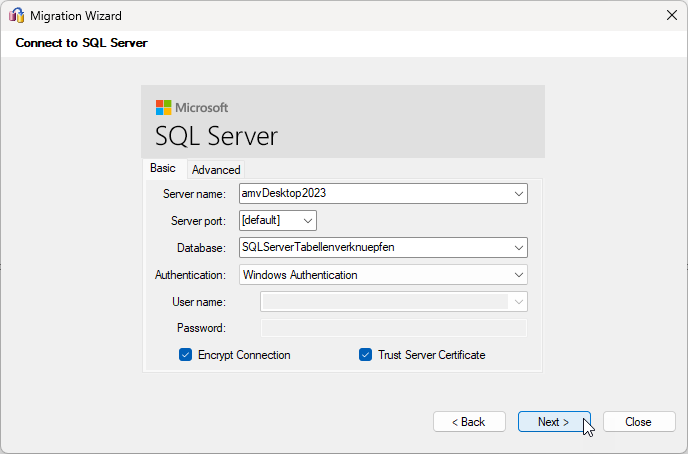
Task: Open the Authentication dropdown
Action: click(383, 275)
